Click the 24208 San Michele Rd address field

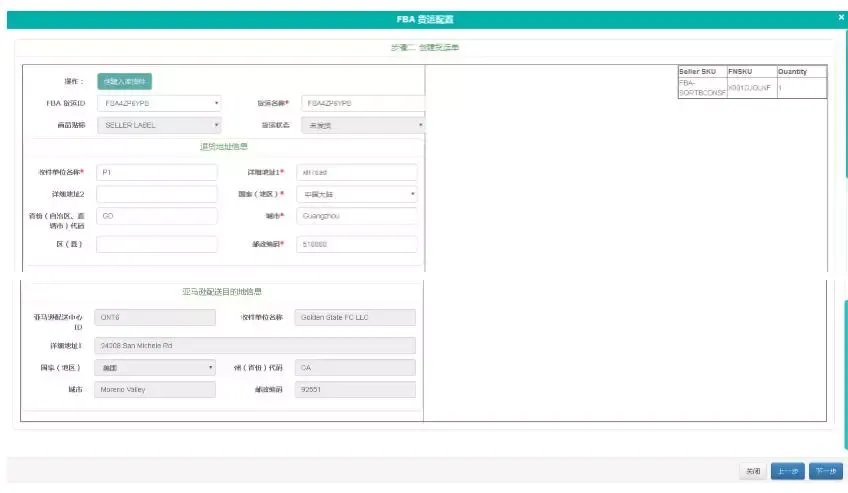coord(255,345)
